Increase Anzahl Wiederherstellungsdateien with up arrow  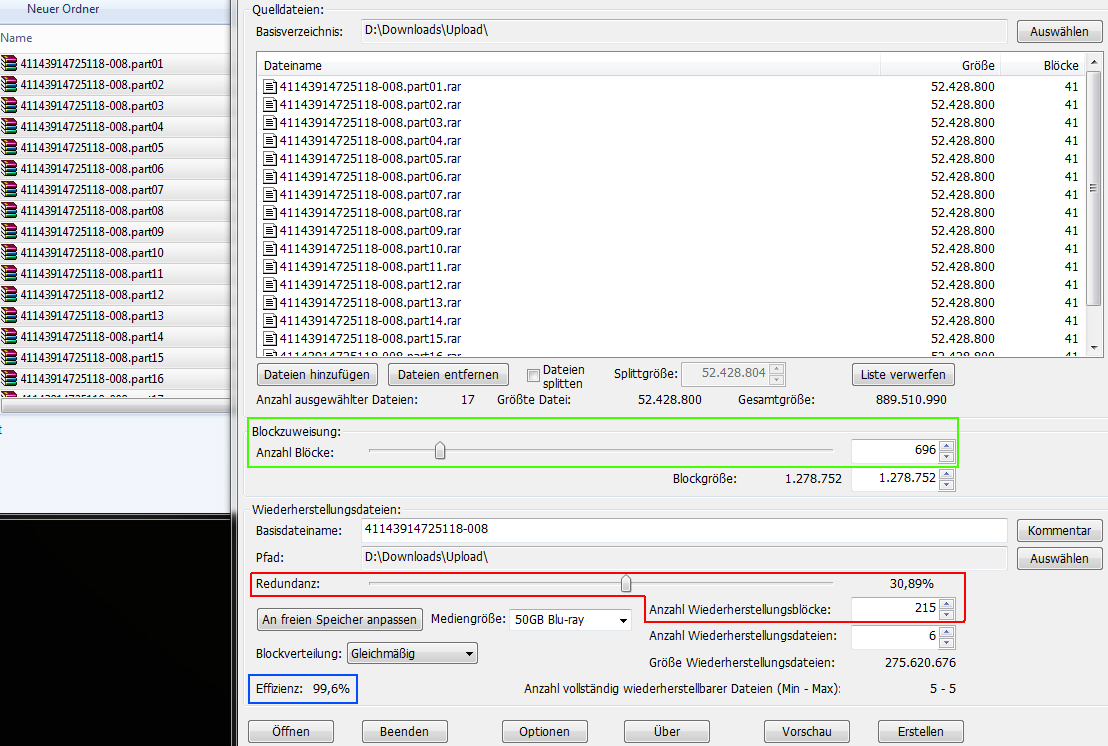[x=946, y=630]
